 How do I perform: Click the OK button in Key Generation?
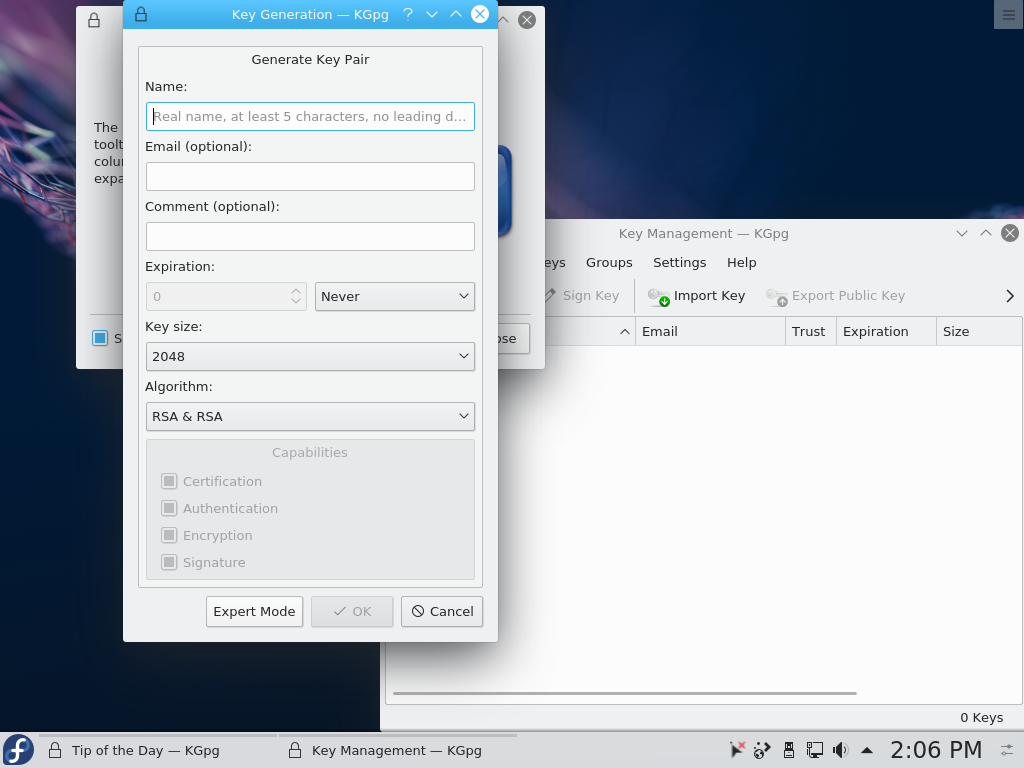tap(352, 611)
